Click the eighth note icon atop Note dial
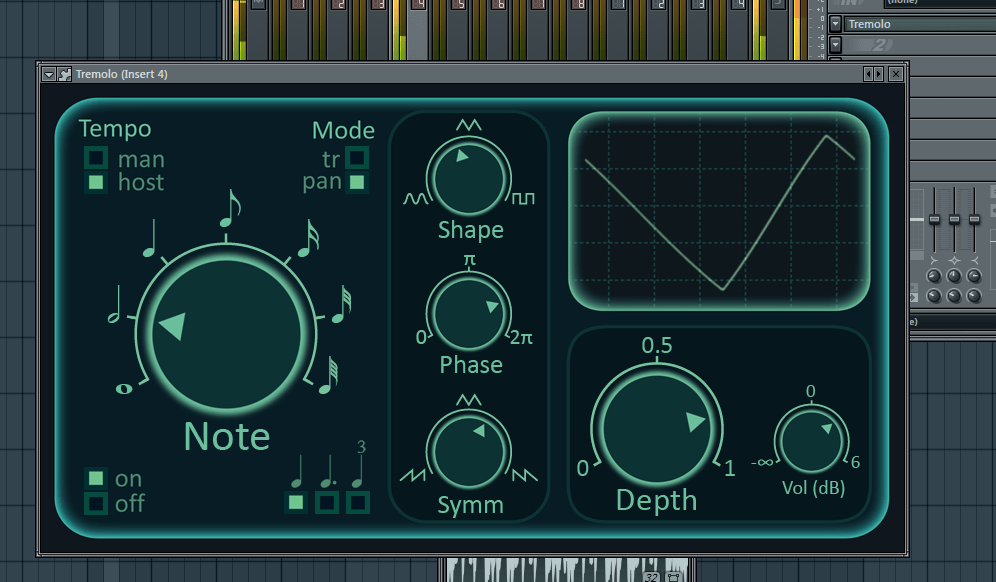 click(231, 208)
